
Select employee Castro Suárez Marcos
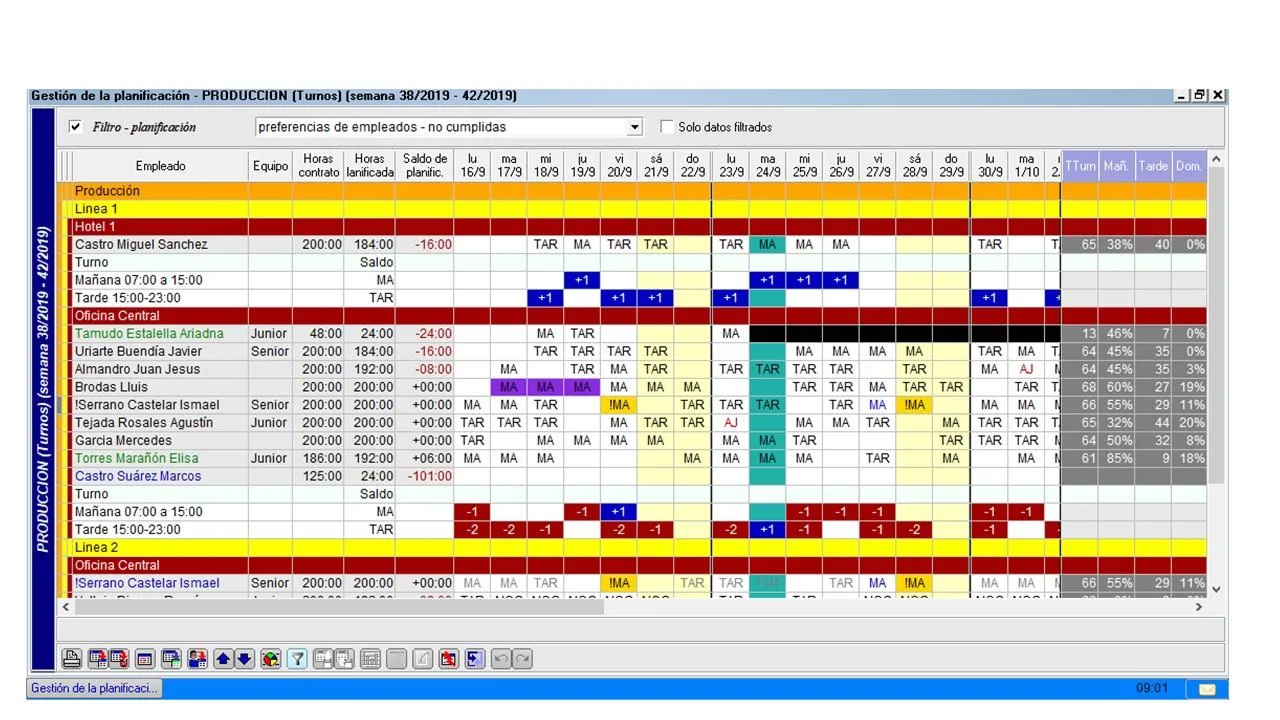point(138,477)
